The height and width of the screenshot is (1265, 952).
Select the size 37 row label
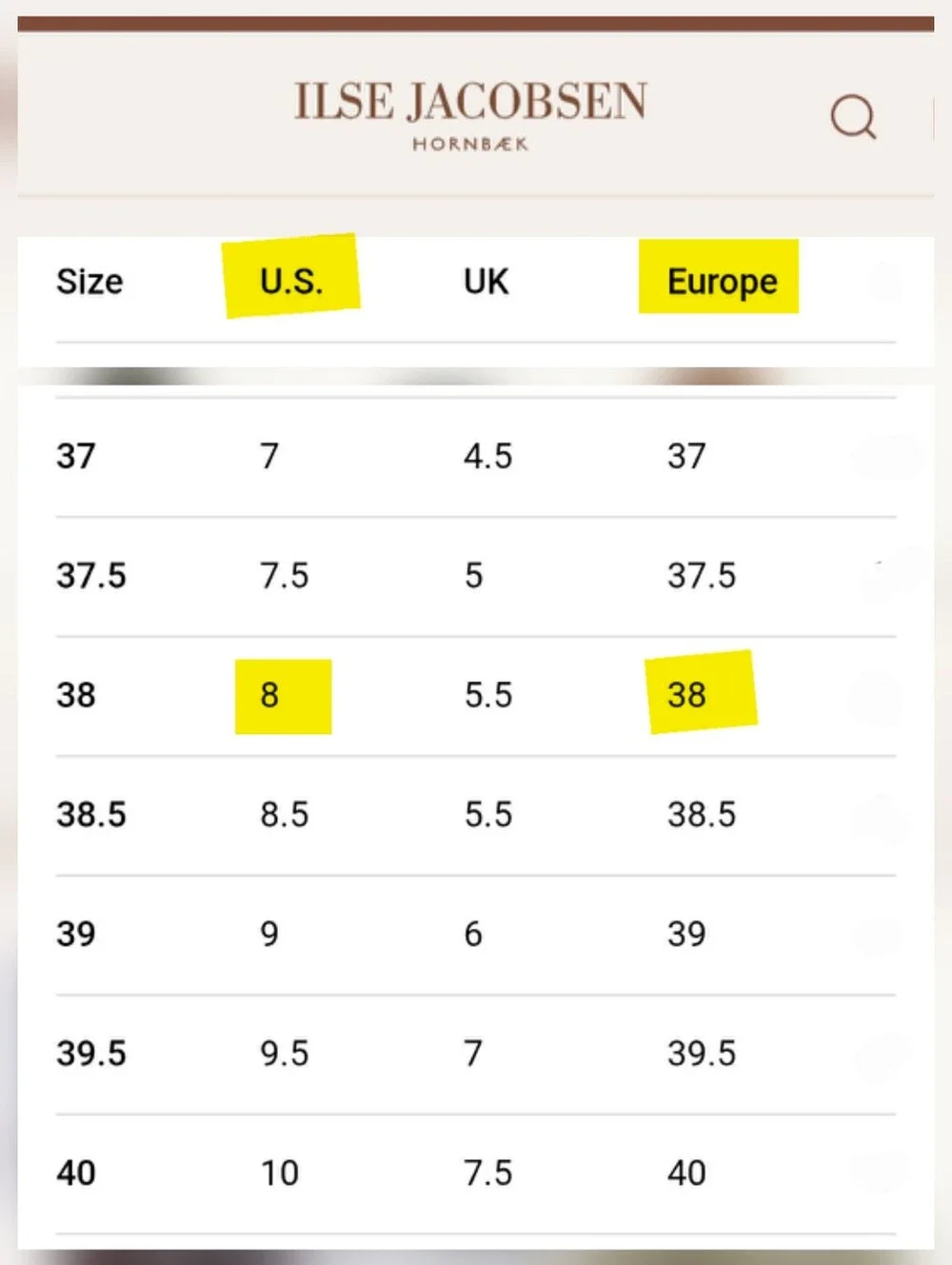click(76, 456)
